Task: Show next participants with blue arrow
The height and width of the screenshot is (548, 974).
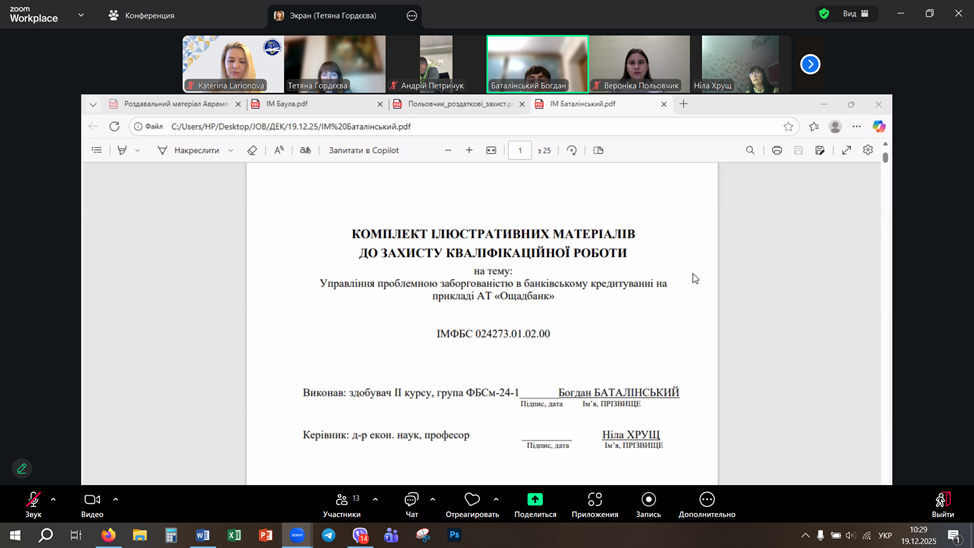Action: (810, 64)
